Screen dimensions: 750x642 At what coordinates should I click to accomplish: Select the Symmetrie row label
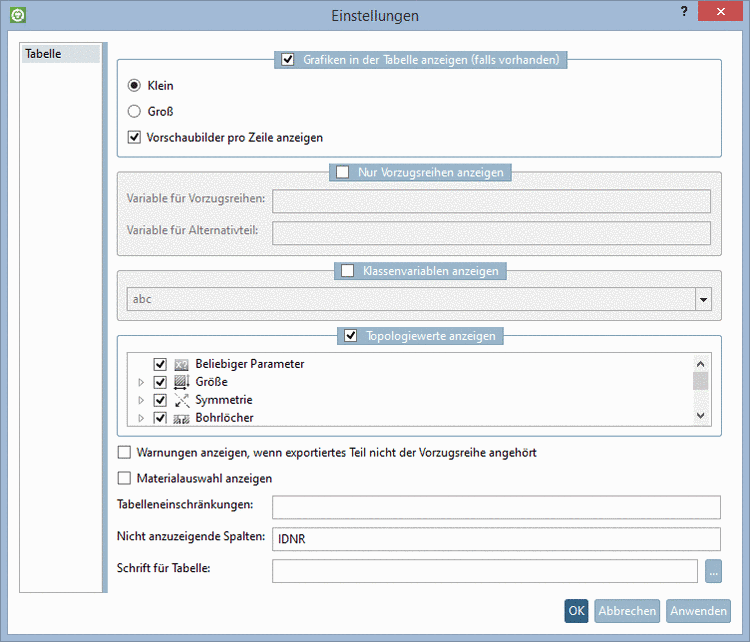tap(224, 399)
